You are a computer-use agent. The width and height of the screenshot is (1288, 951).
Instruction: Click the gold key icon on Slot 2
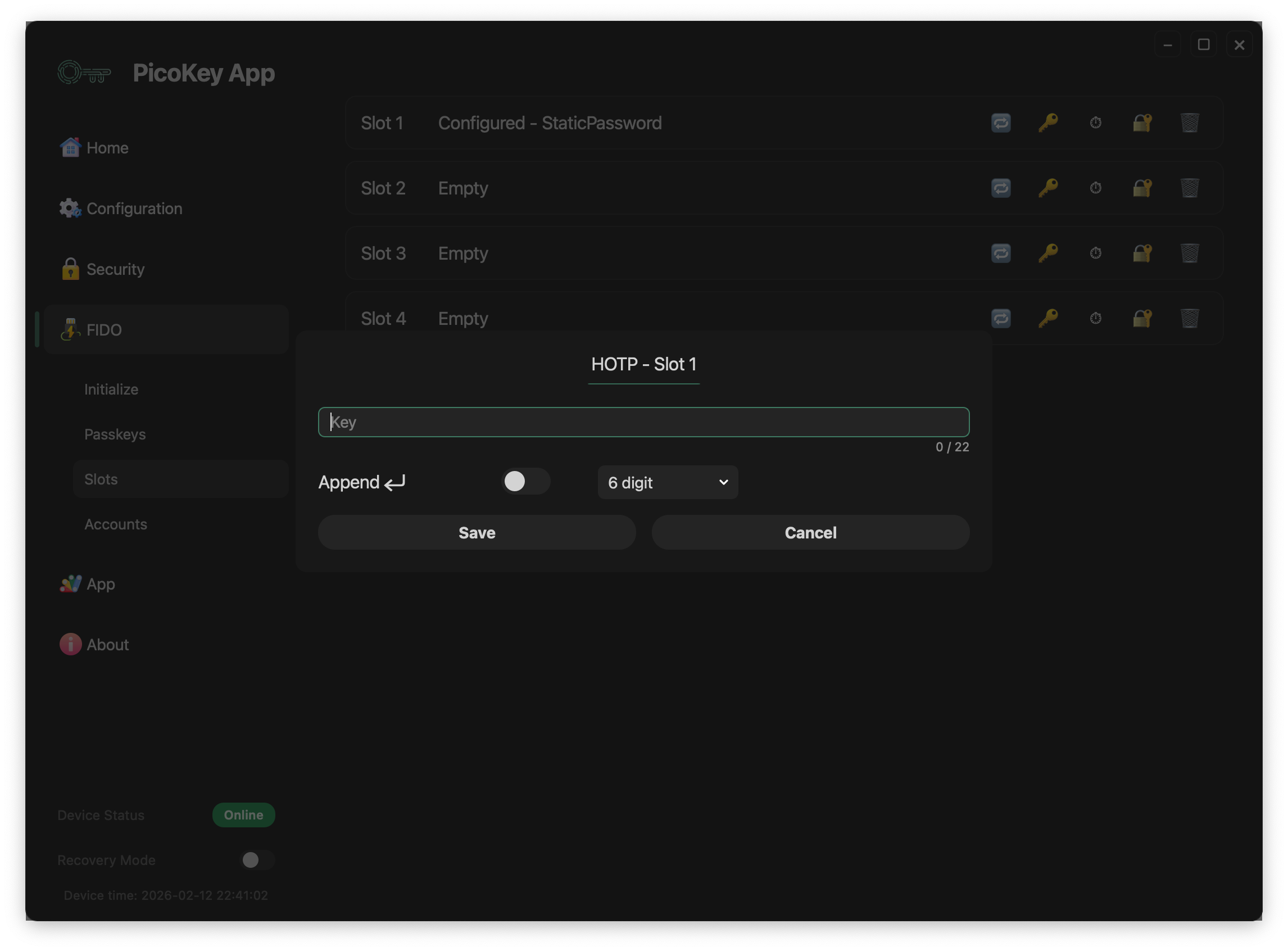pyautogui.click(x=1048, y=188)
